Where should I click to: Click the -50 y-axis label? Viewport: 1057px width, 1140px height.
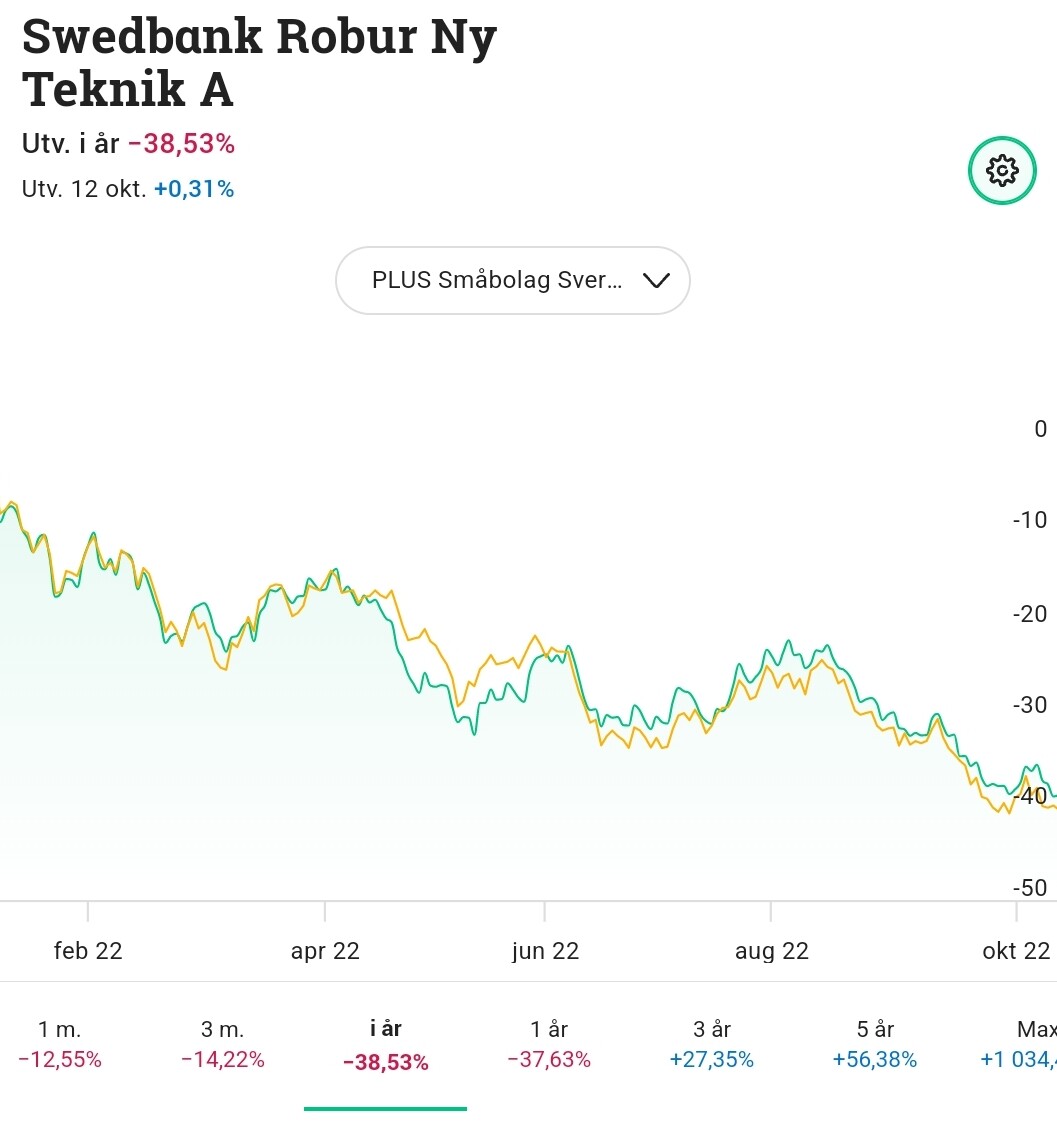tap(1030, 888)
